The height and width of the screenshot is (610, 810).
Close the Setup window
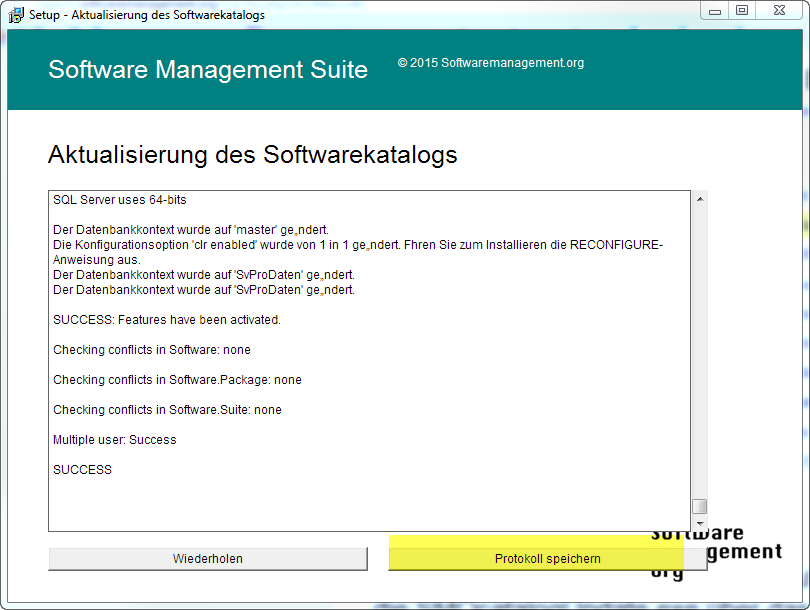[777, 11]
